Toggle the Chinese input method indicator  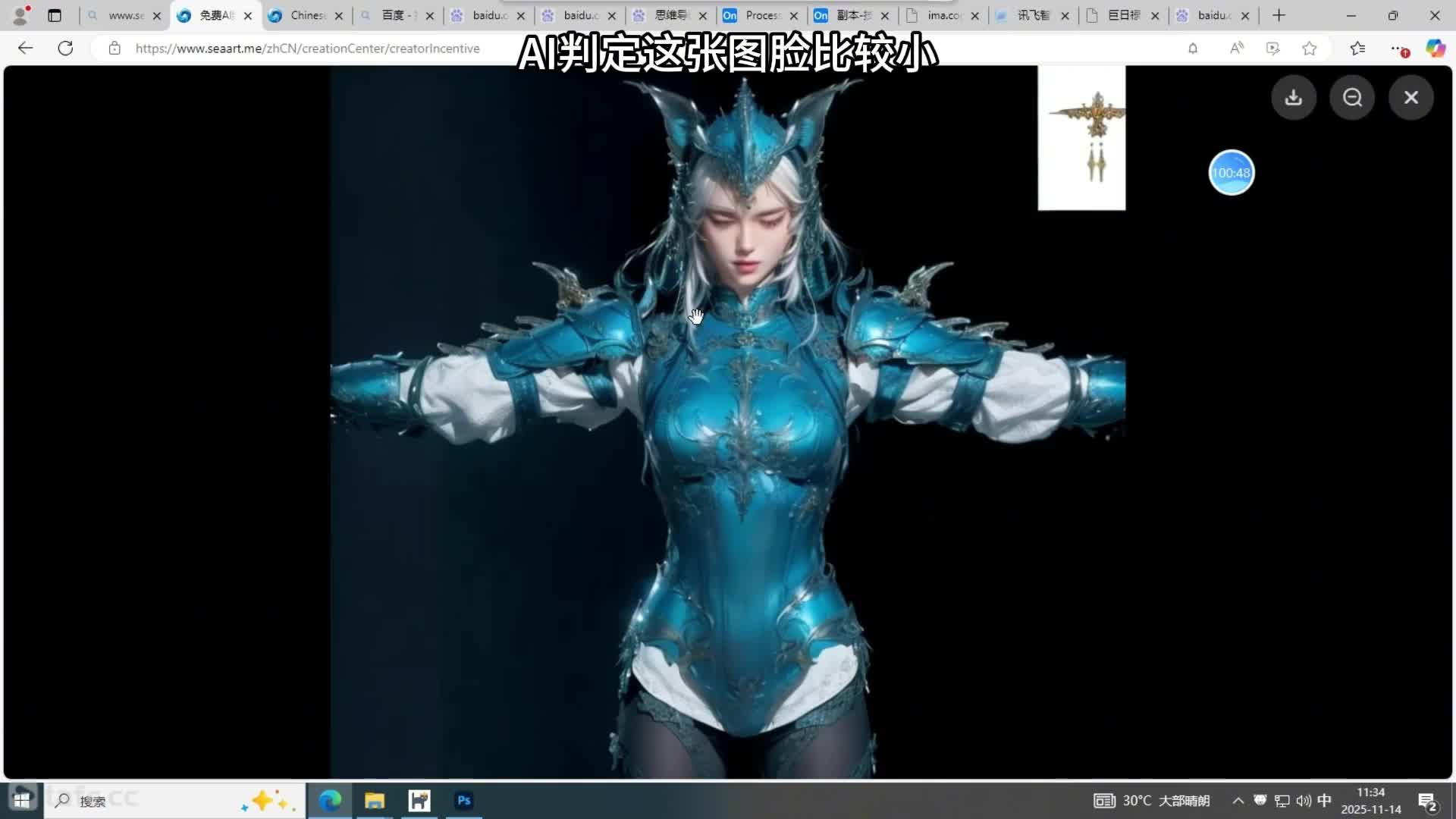click(x=1324, y=801)
